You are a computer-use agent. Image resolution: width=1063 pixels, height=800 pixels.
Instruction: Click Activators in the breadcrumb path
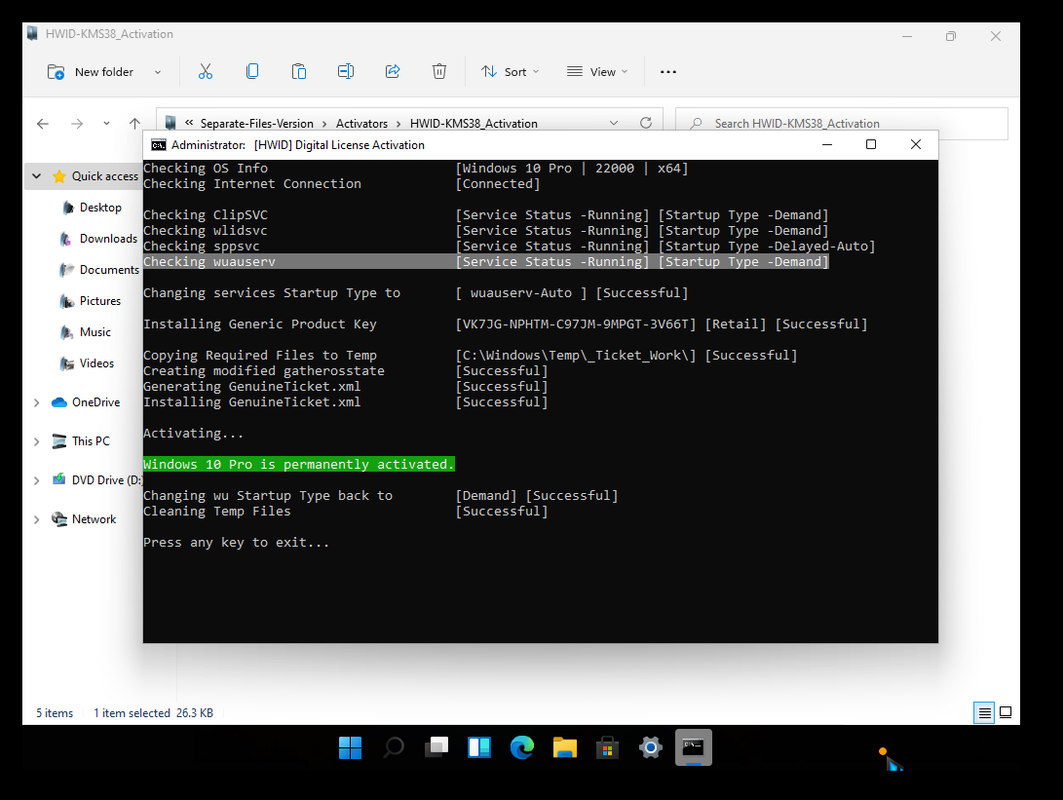click(x=362, y=123)
